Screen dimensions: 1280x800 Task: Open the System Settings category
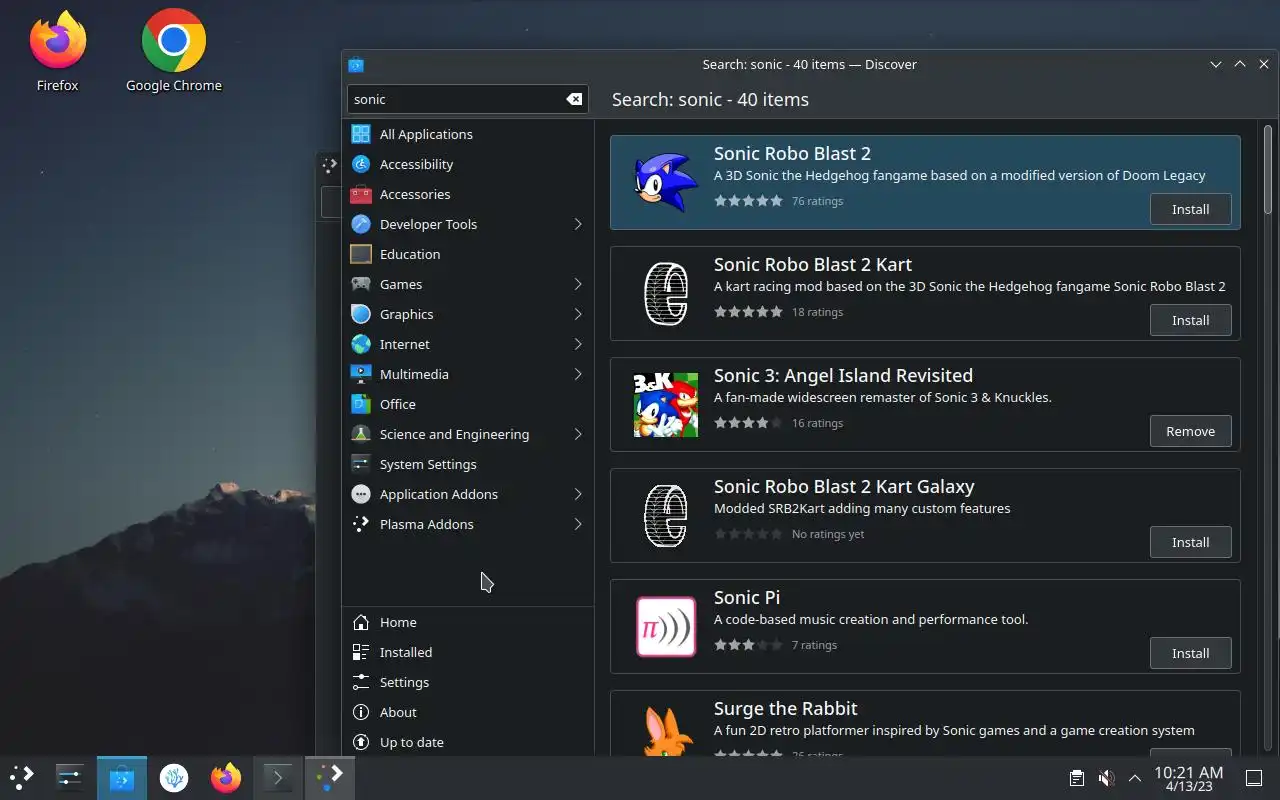tap(468, 464)
